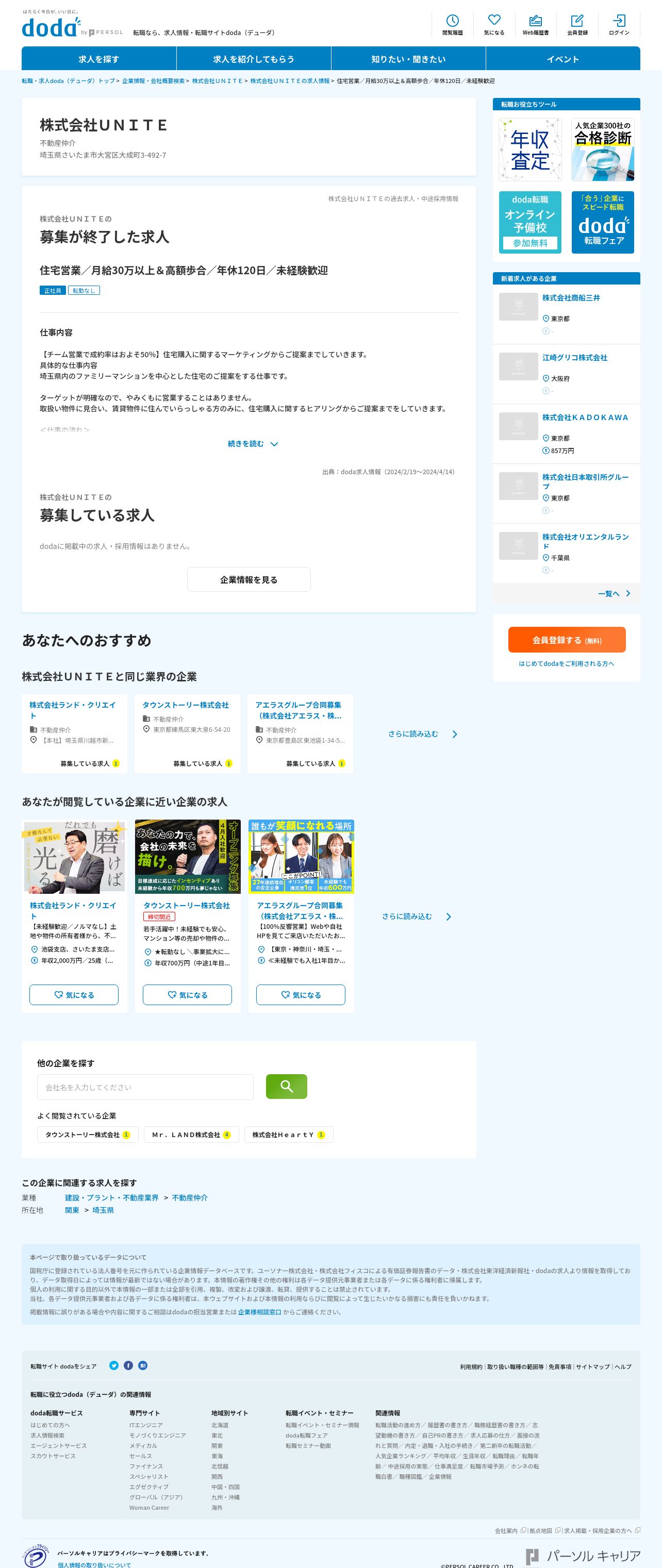Open サイトマップ in footer
662x1568 pixels.
(592, 1366)
